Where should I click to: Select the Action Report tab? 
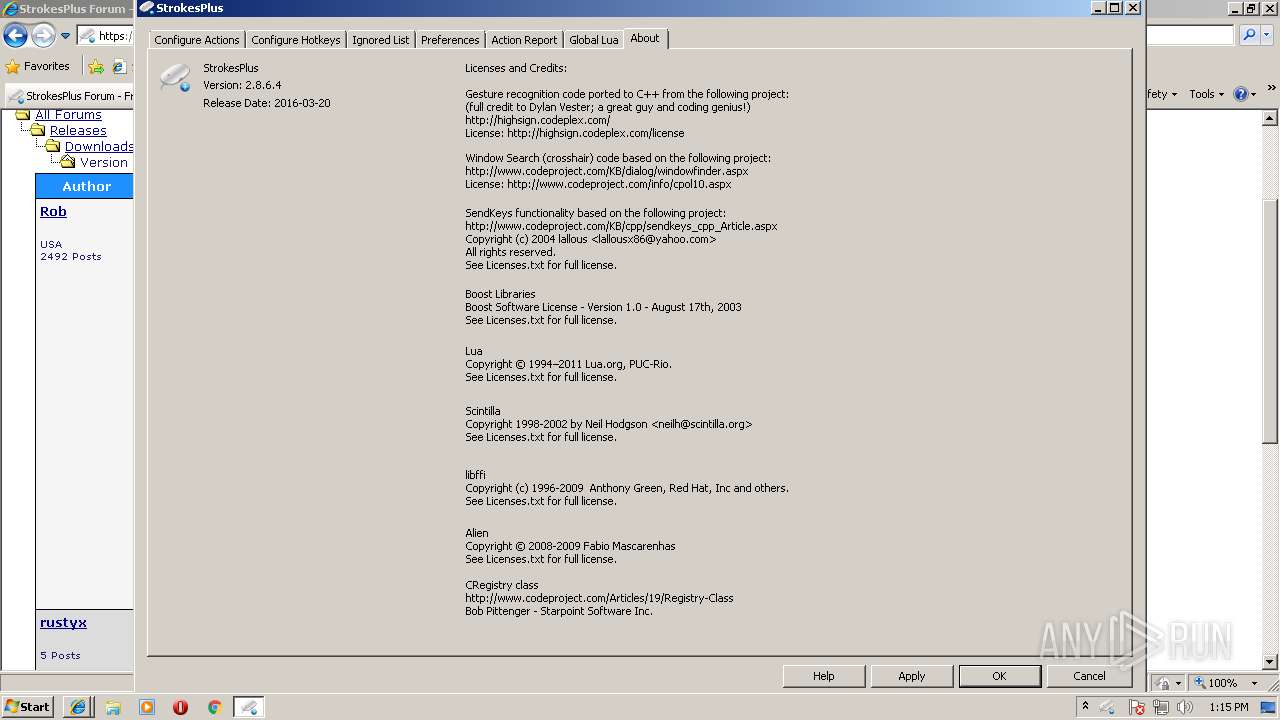524,40
